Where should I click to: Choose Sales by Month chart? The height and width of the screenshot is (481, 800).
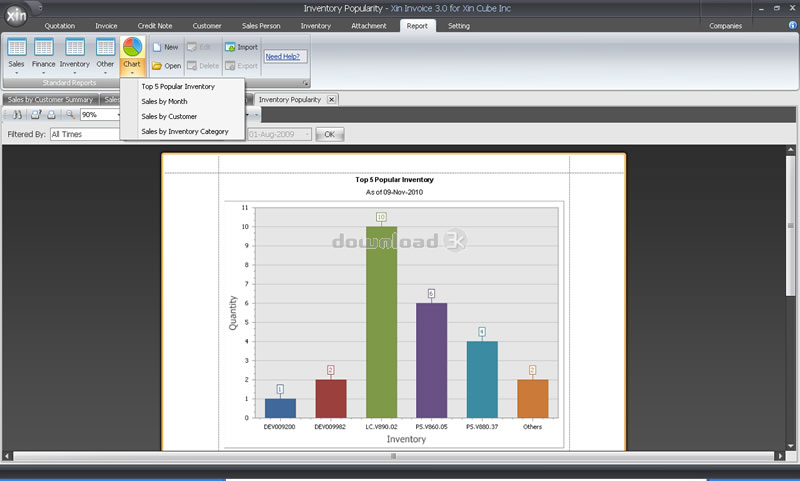164,101
